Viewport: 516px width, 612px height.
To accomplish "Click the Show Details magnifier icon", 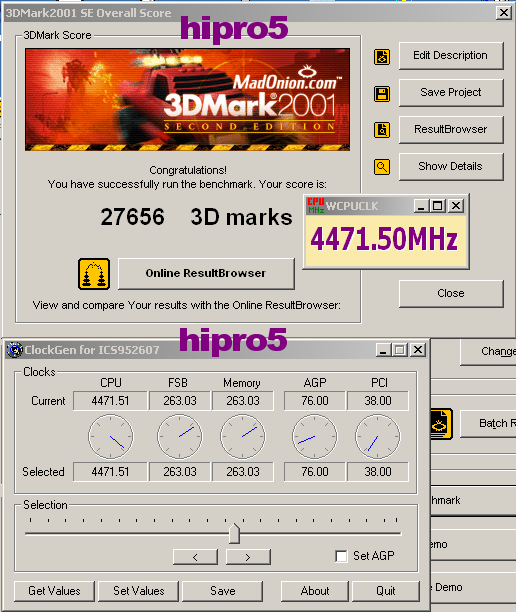I will (x=382, y=167).
